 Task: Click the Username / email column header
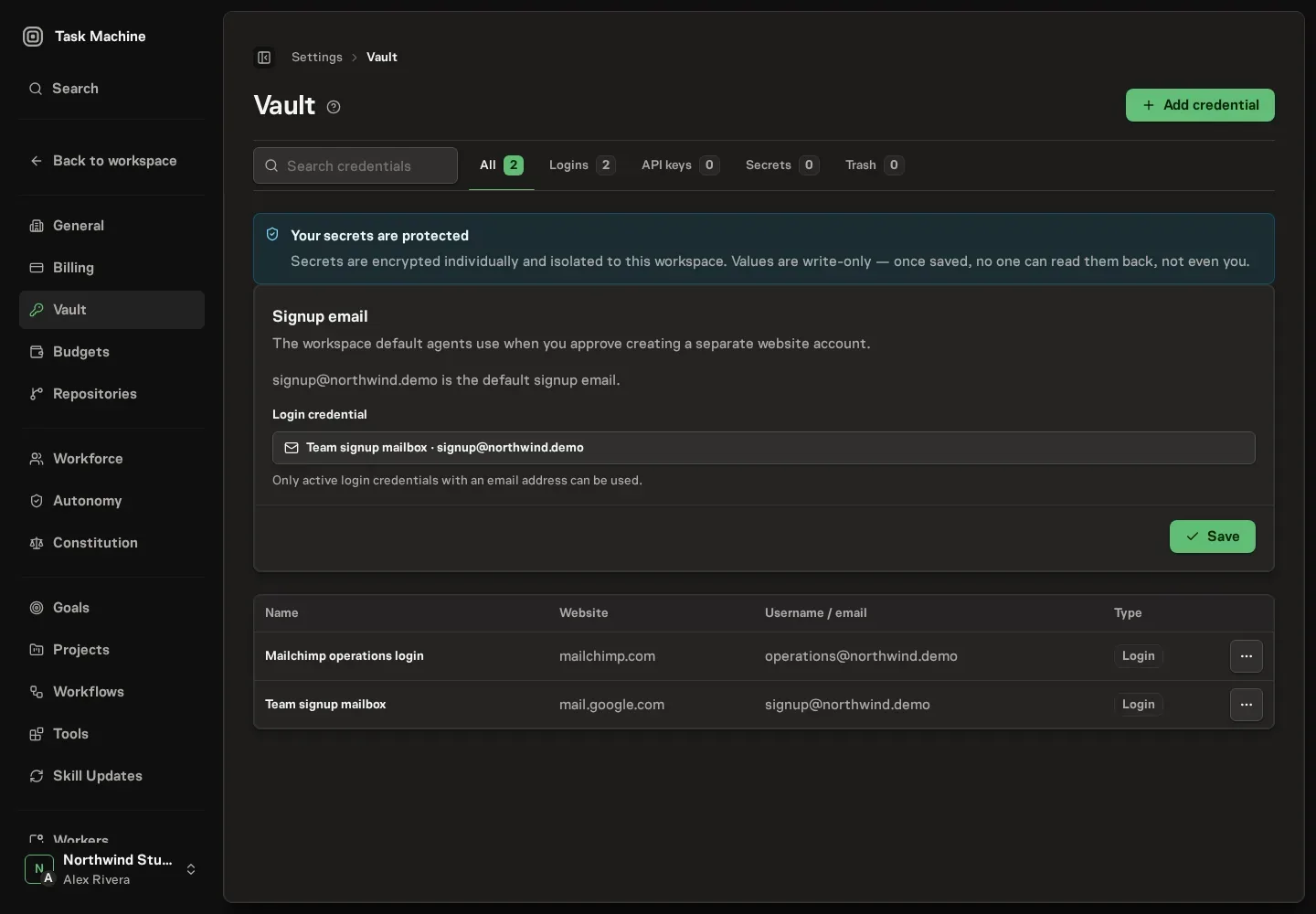(x=816, y=613)
